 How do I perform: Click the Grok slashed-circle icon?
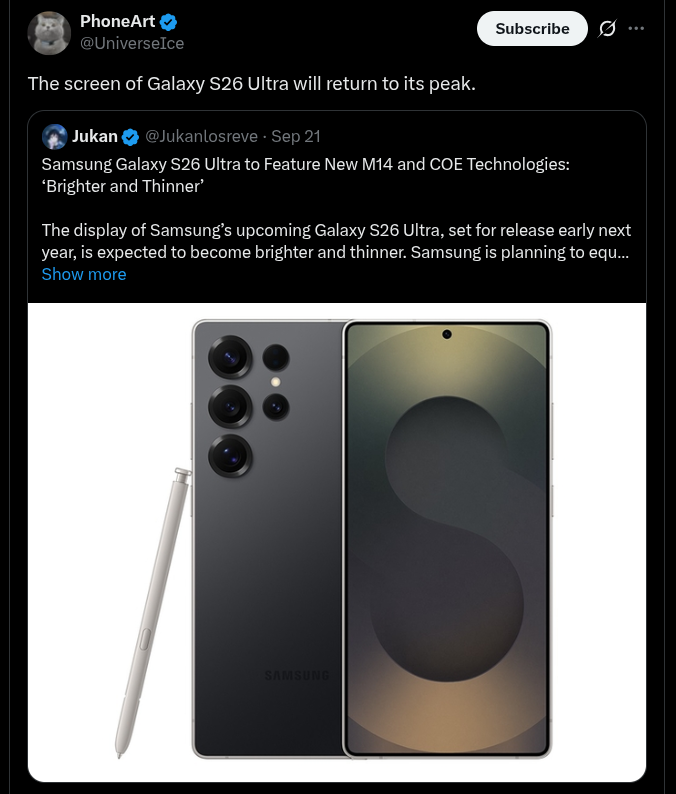pyautogui.click(x=606, y=29)
